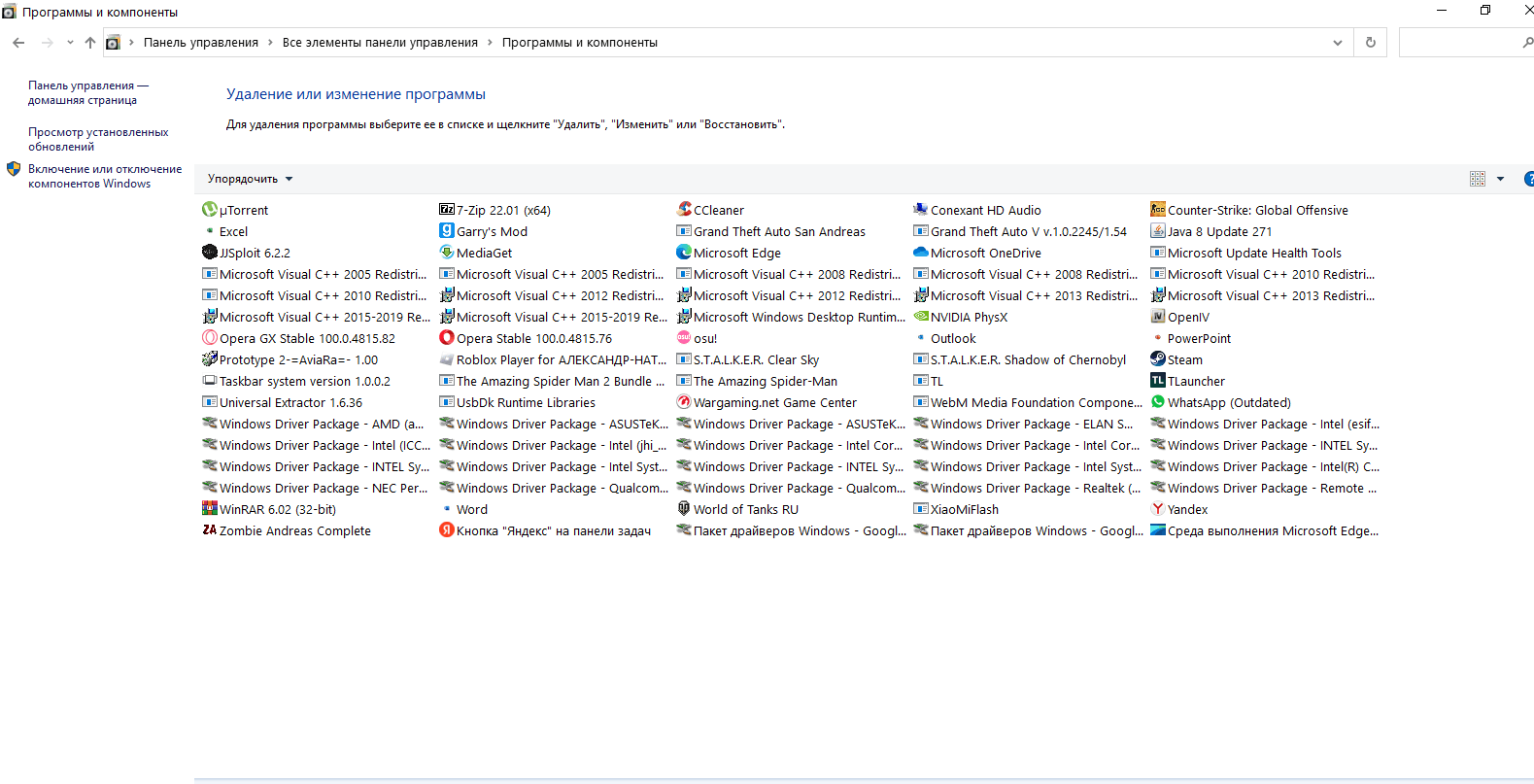Expand the recent locations chevron
This screenshot has width=1534, height=784.
click(70, 43)
